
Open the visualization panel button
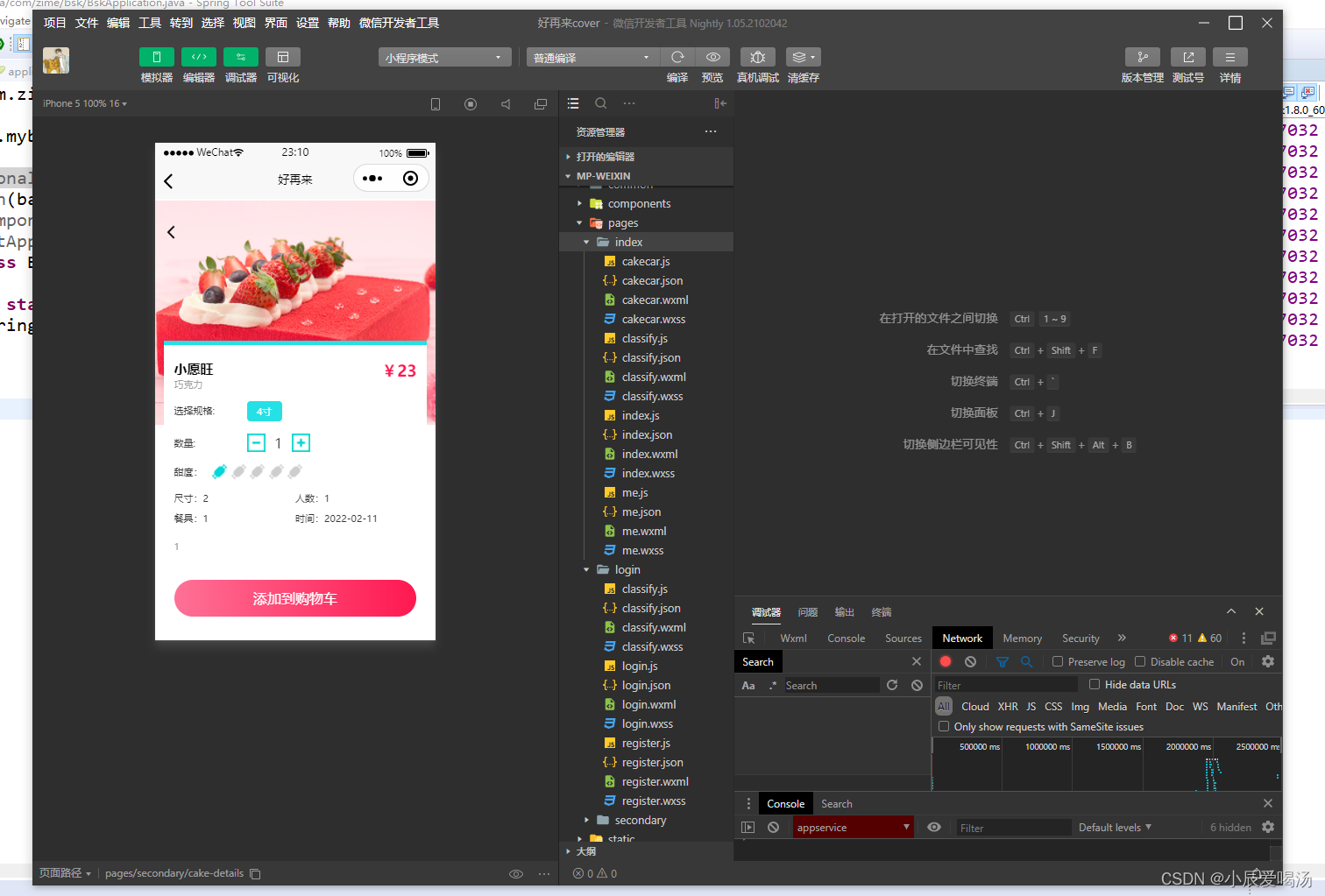click(283, 57)
